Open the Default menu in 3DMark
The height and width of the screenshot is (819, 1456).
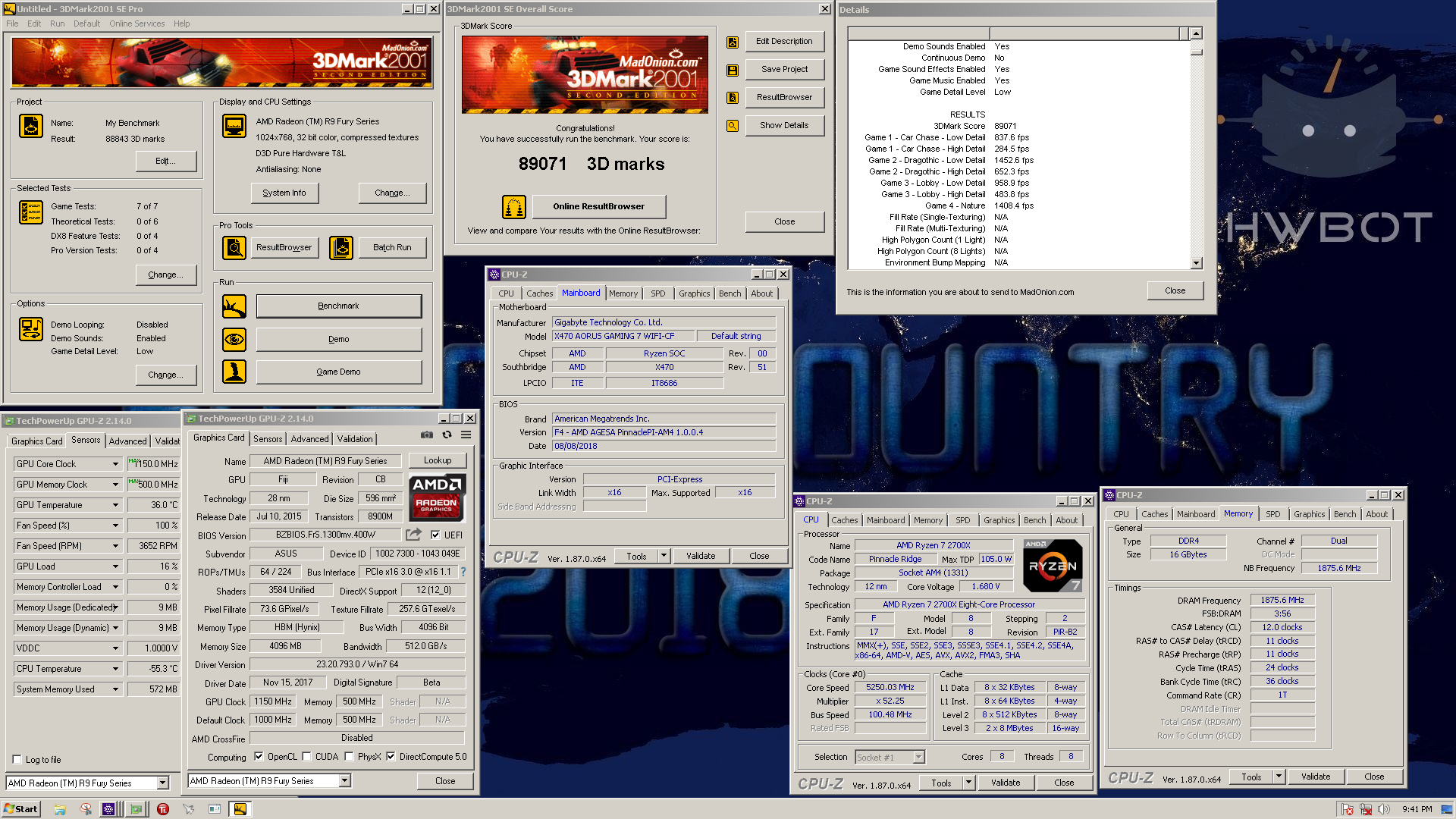(x=86, y=24)
